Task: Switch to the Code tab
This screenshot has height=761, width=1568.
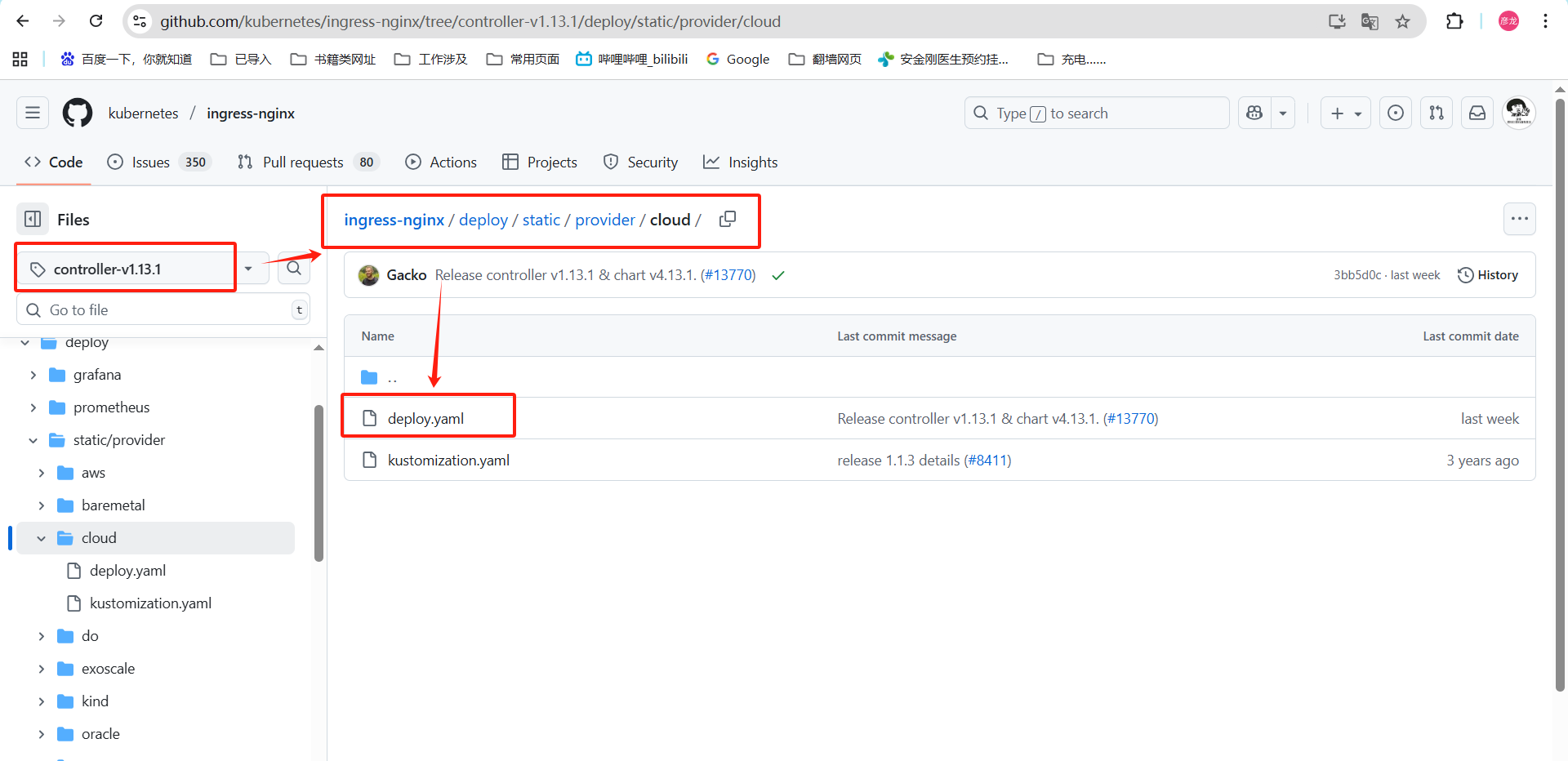Action: pyautogui.click(x=54, y=162)
